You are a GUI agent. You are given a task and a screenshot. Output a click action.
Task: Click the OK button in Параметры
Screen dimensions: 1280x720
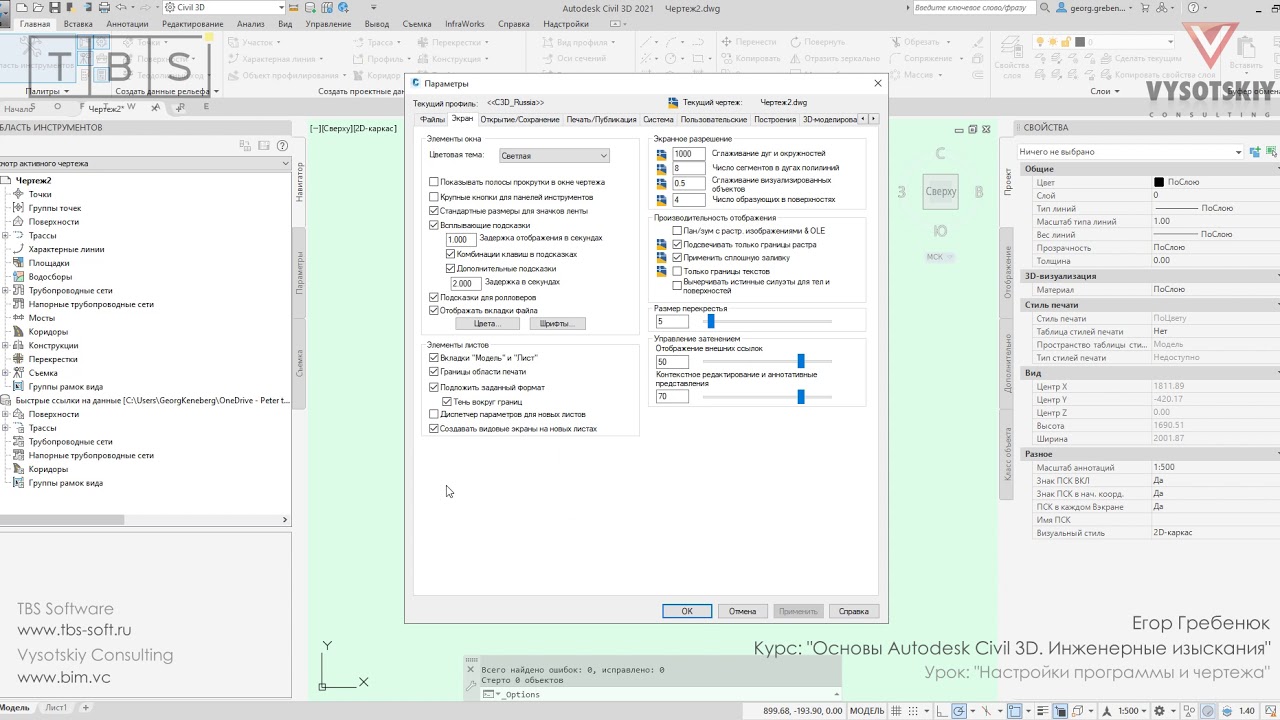(687, 611)
